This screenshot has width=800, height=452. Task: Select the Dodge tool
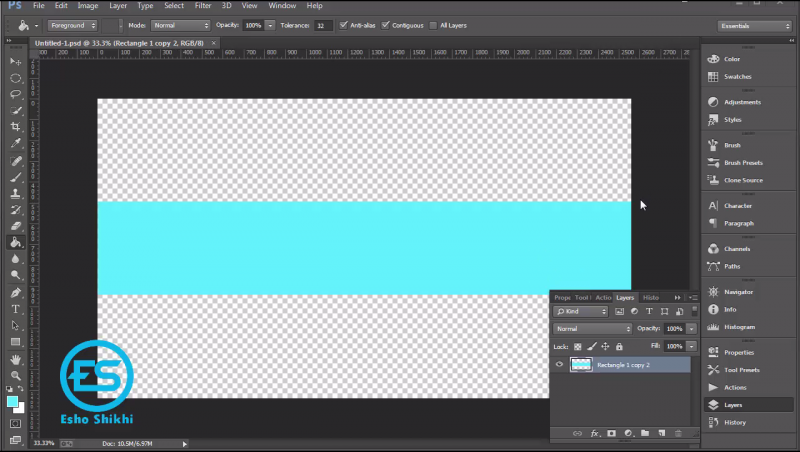15,275
